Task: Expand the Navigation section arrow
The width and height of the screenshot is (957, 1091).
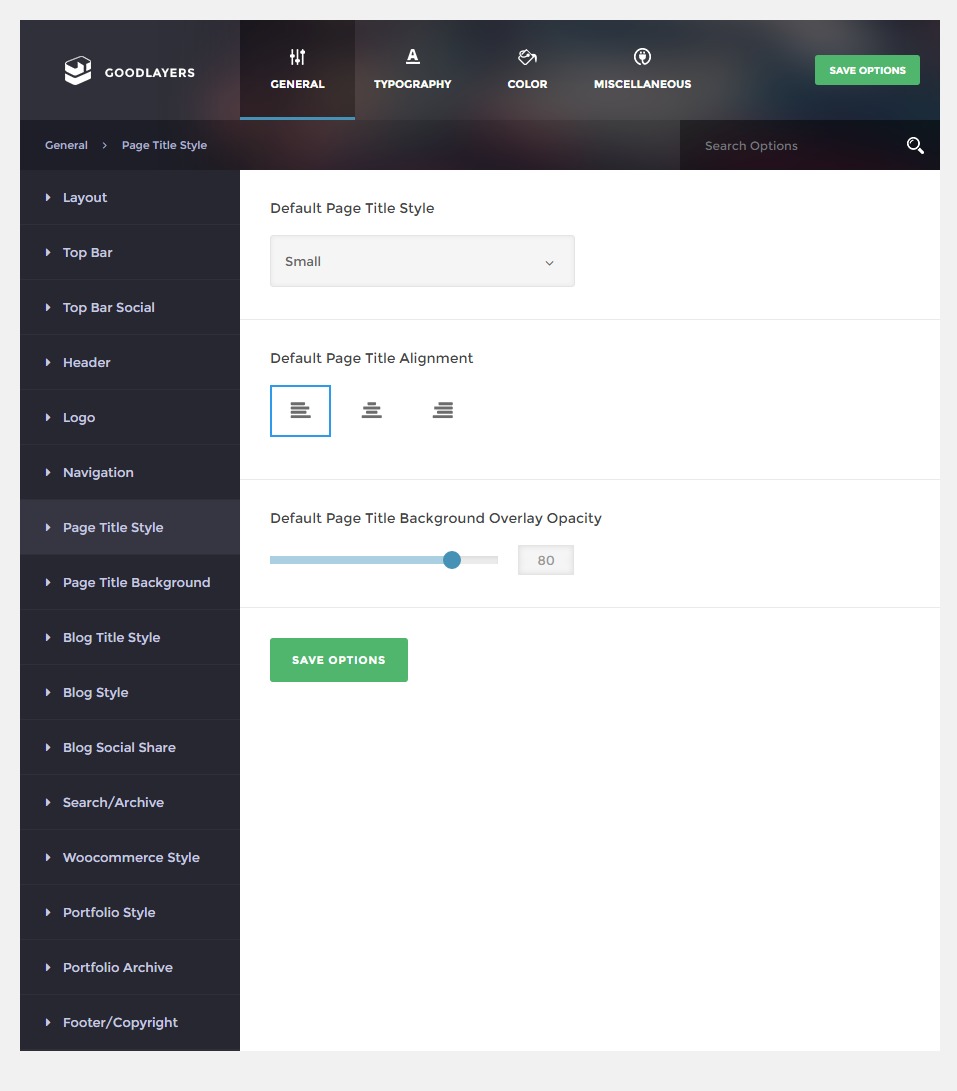Action: (x=48, y=472)
